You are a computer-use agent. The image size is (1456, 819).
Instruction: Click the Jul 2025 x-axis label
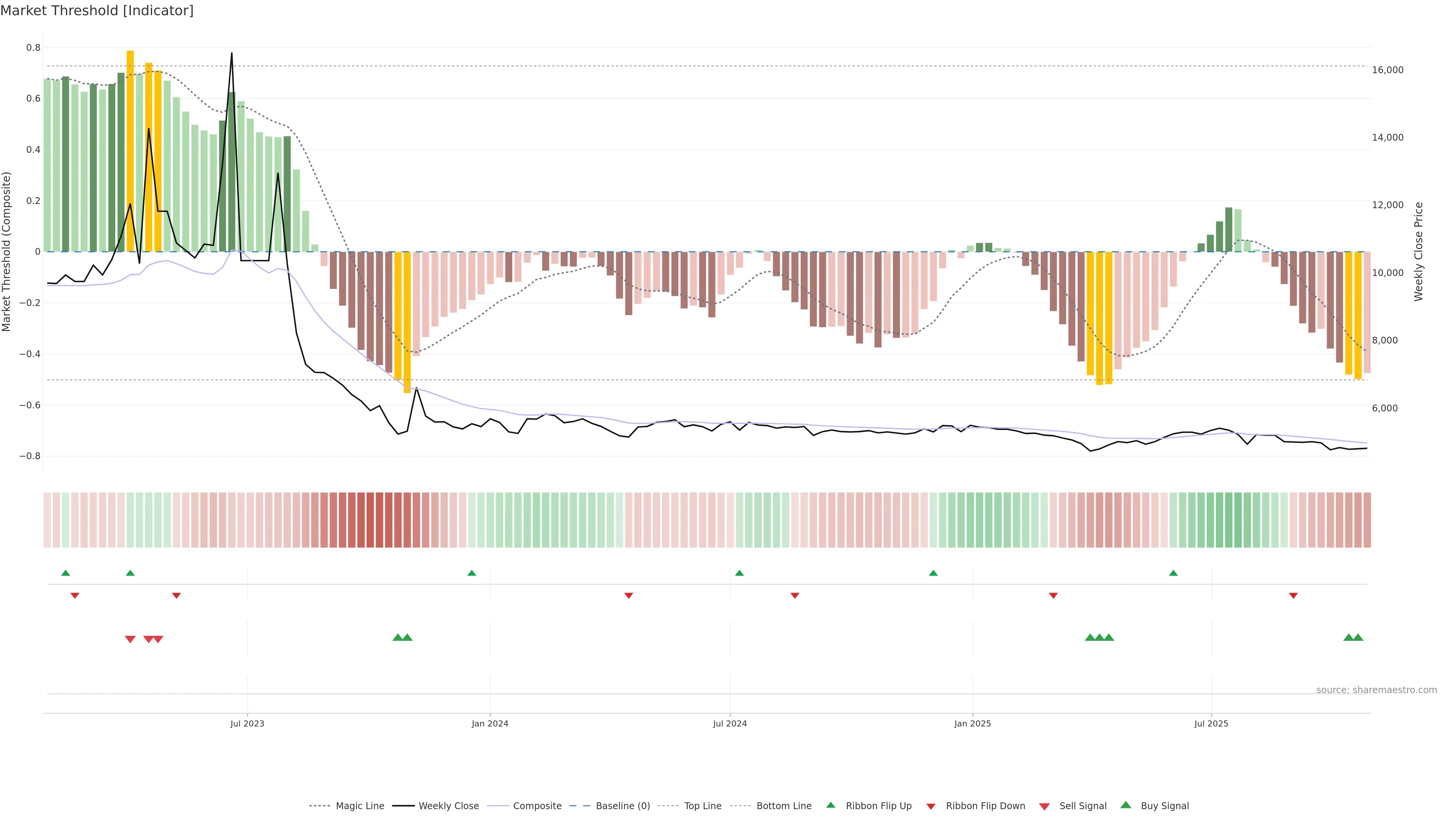1211,723
